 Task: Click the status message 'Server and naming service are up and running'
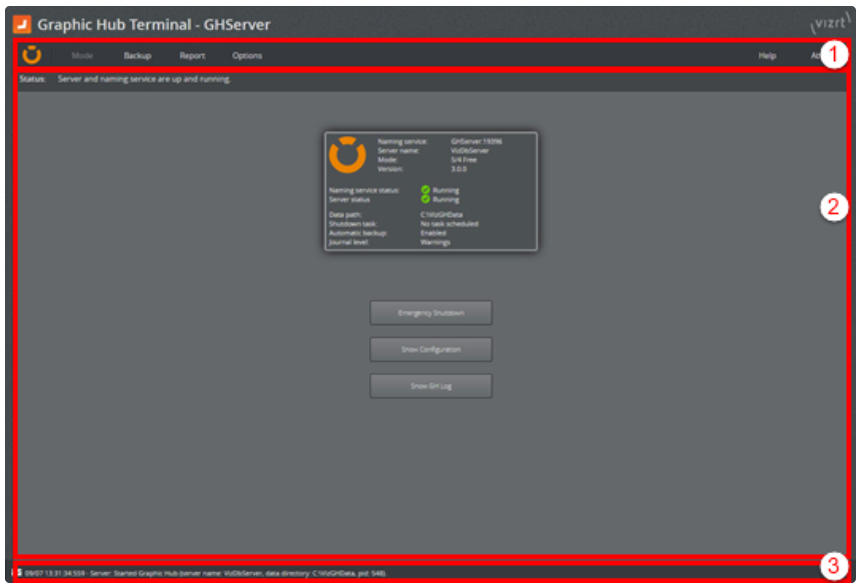pos(144,79)
